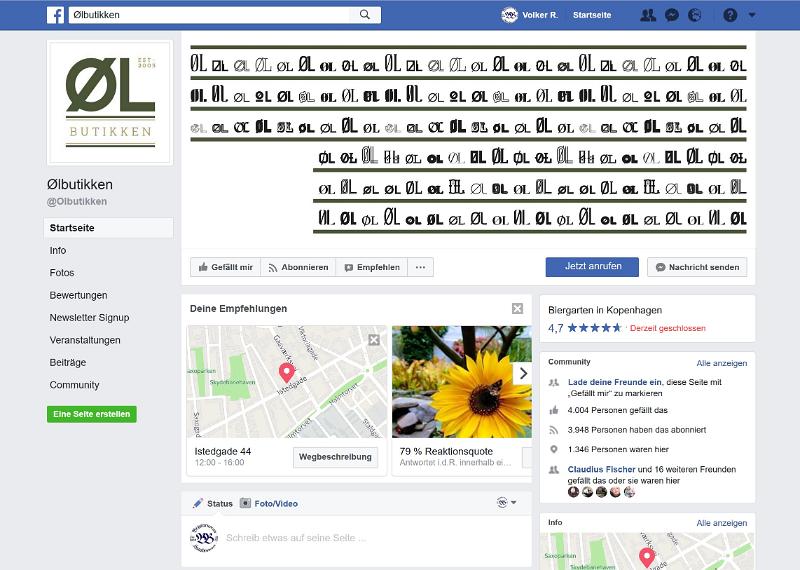Click the Istedgade 44 address text

[x=222, y=451]
